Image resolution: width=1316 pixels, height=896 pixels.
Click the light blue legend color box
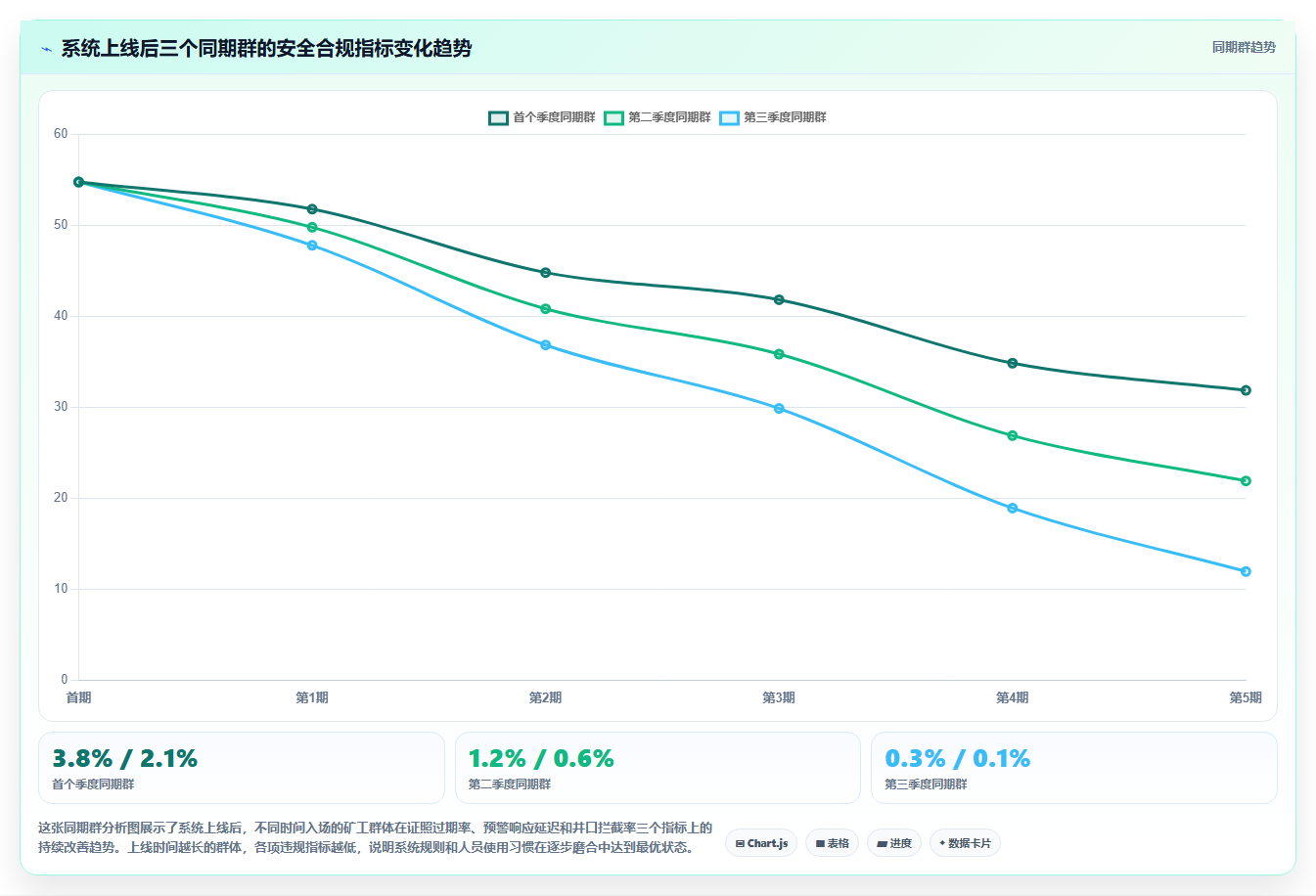[730, 117]
